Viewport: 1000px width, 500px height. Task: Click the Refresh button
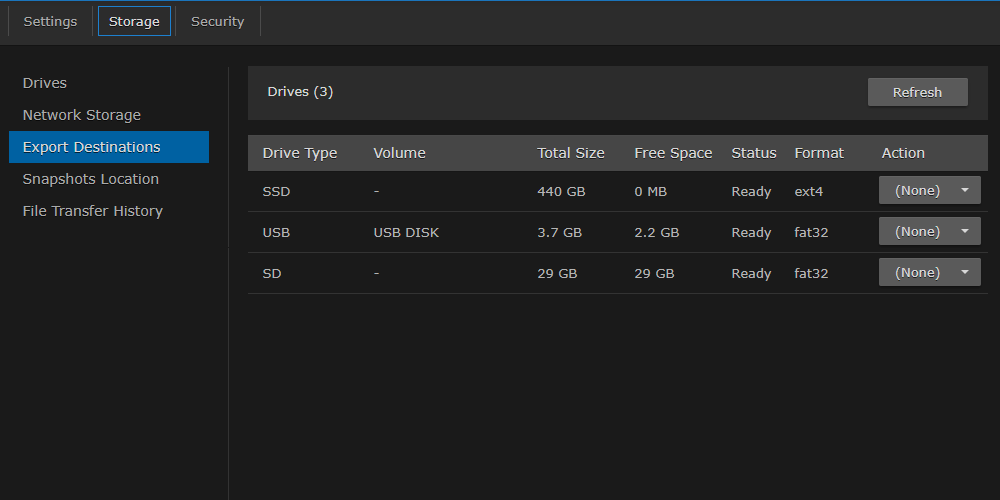[x=917, y=92]
